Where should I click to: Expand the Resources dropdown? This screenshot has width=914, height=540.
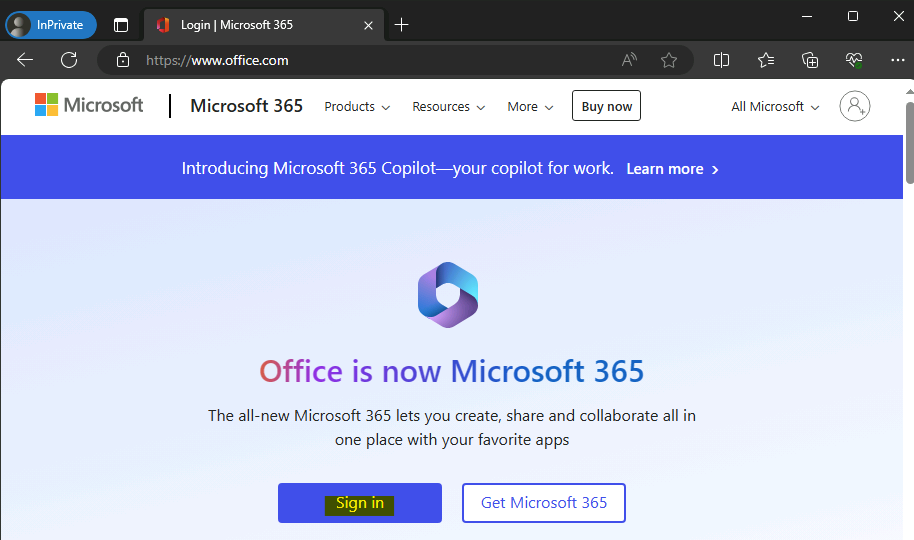click(x=448, y=107)
